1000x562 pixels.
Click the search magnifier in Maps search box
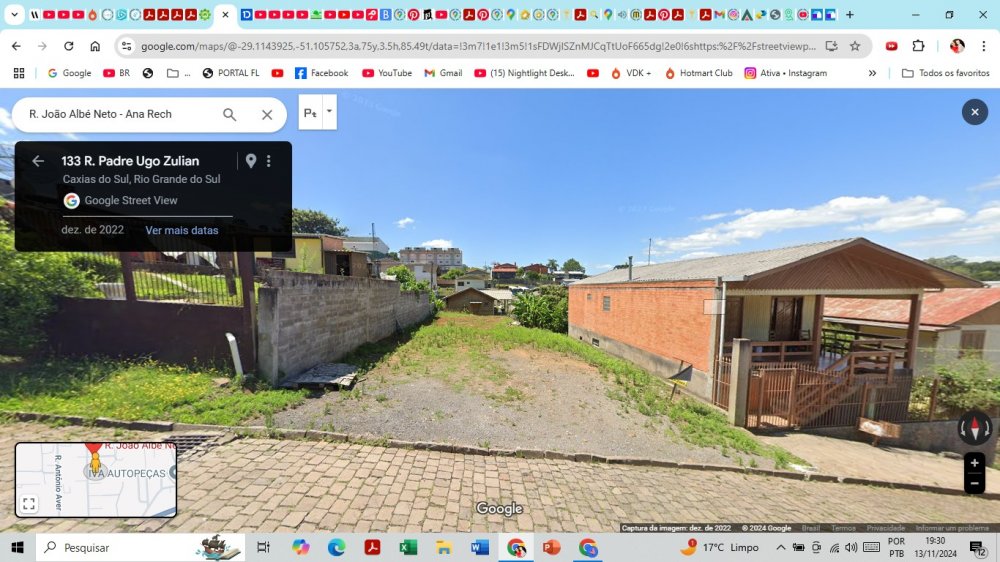click(x=230, y=115)
